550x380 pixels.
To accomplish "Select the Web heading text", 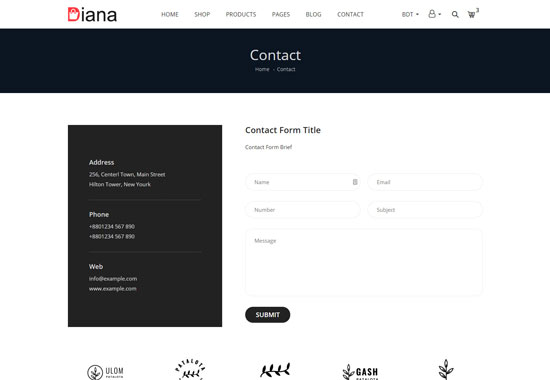I will pyautogui.click(x=96, y=267).
